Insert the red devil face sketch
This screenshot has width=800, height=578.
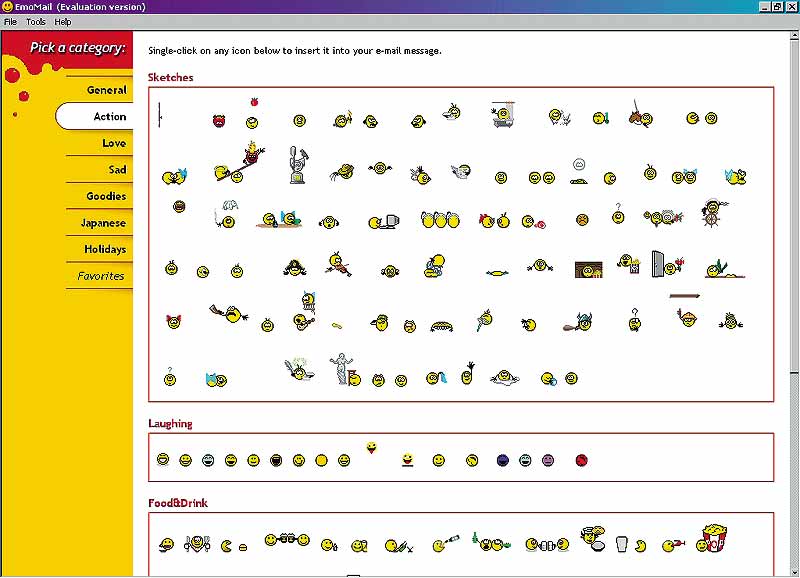tap(219, 121)
